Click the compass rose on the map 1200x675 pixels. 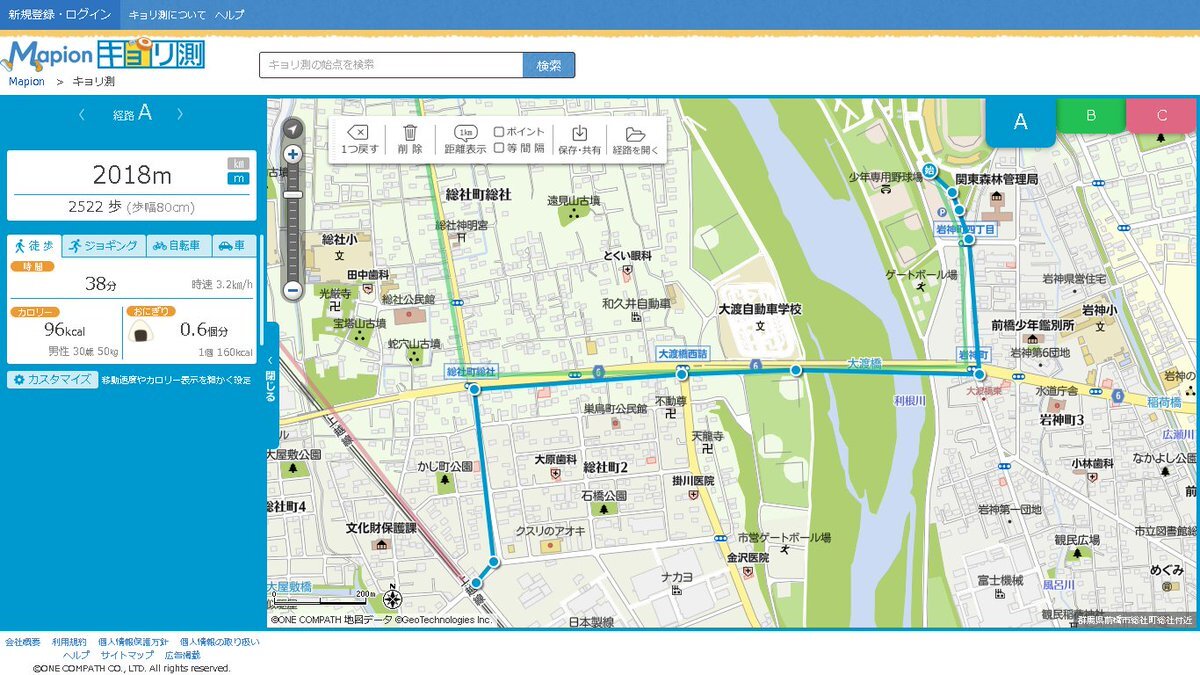(393, 600)
